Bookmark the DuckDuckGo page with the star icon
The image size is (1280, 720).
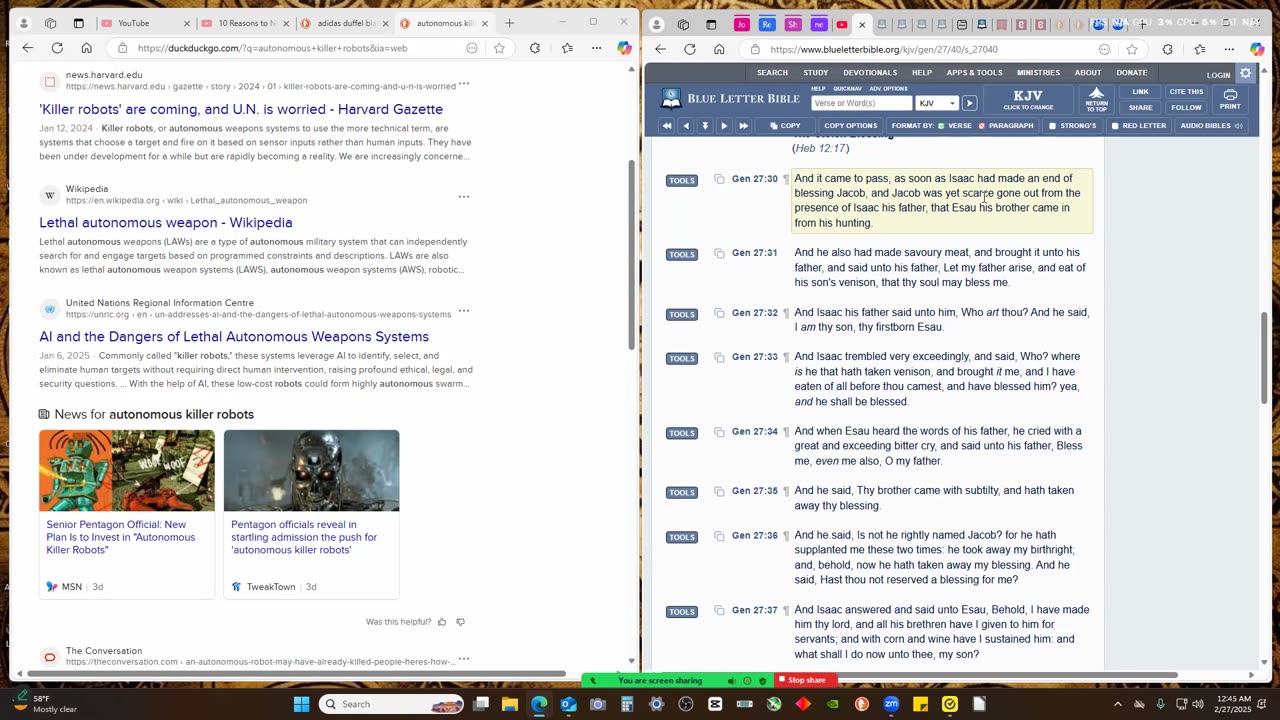click(499, 48)
